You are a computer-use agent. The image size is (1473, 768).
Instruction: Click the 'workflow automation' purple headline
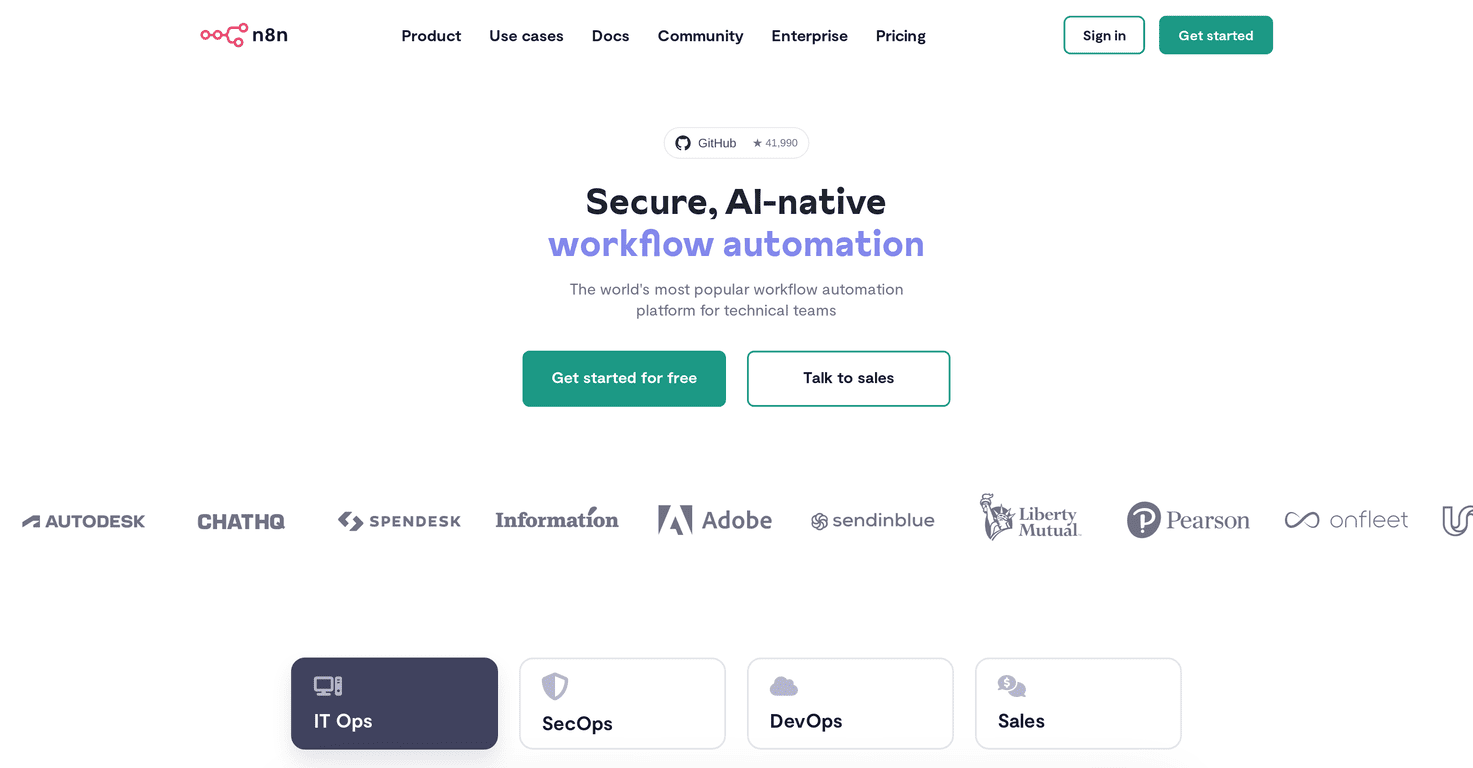(x=736, y=244)
